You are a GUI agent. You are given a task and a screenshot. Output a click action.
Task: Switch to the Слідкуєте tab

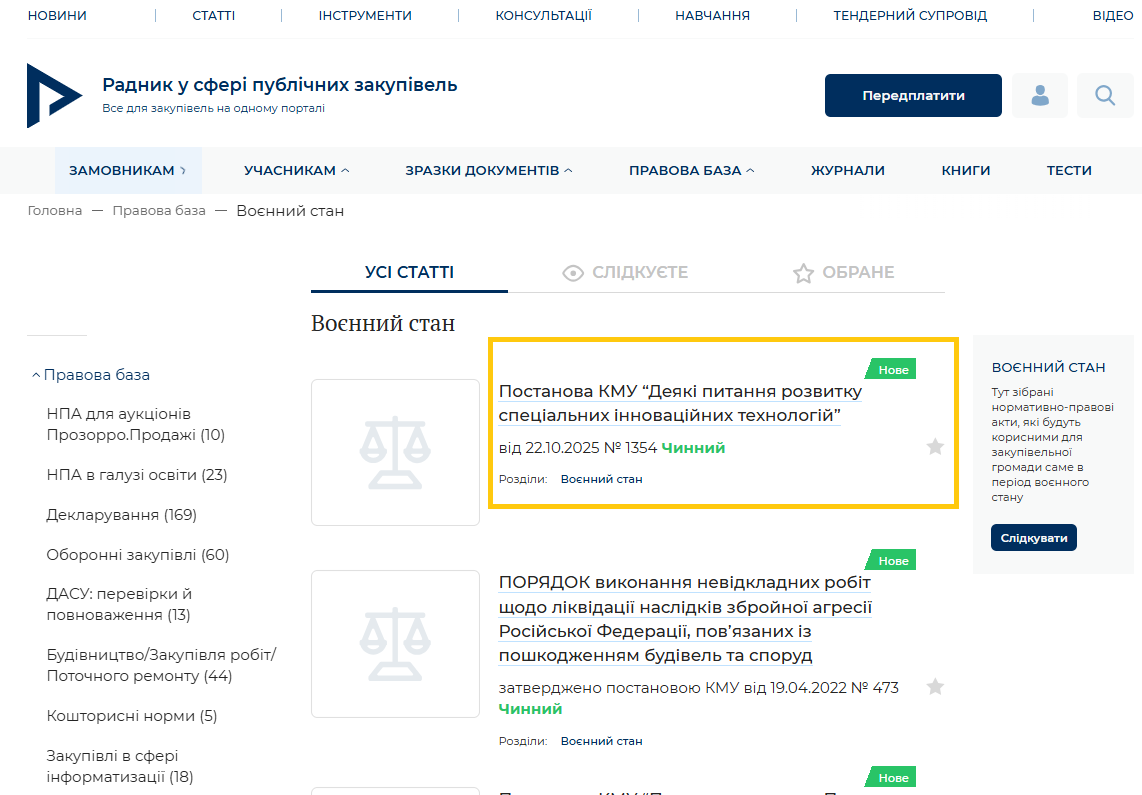[x=626, y=273]
